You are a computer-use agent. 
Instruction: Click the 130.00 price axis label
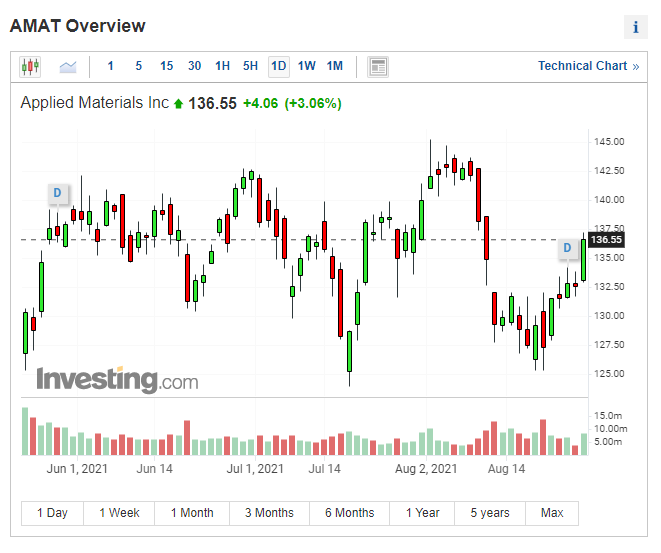[x=609, y=316]
